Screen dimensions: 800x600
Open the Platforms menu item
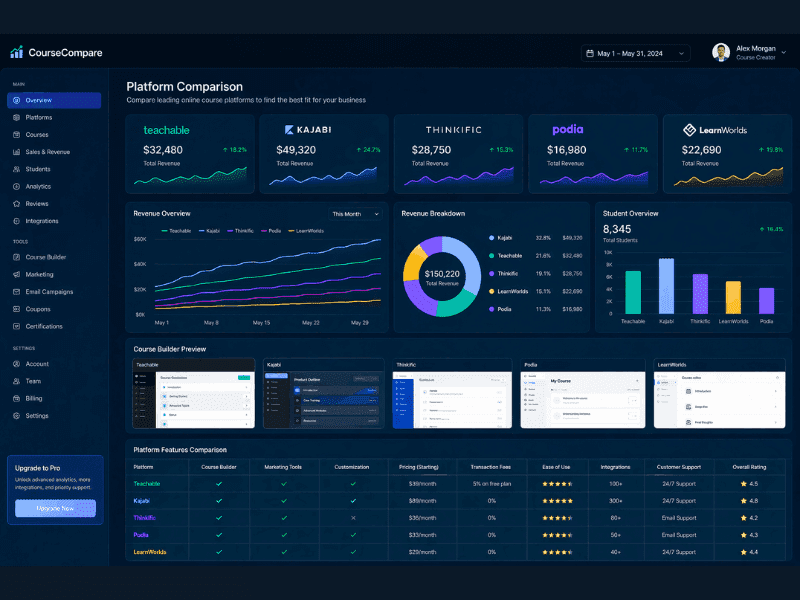[54, 117]
